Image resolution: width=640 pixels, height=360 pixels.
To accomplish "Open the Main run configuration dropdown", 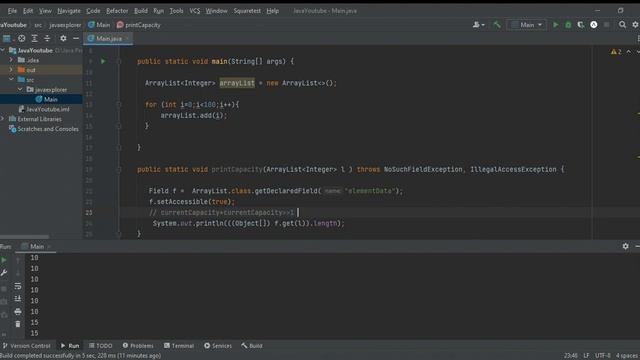I will 527,25.
